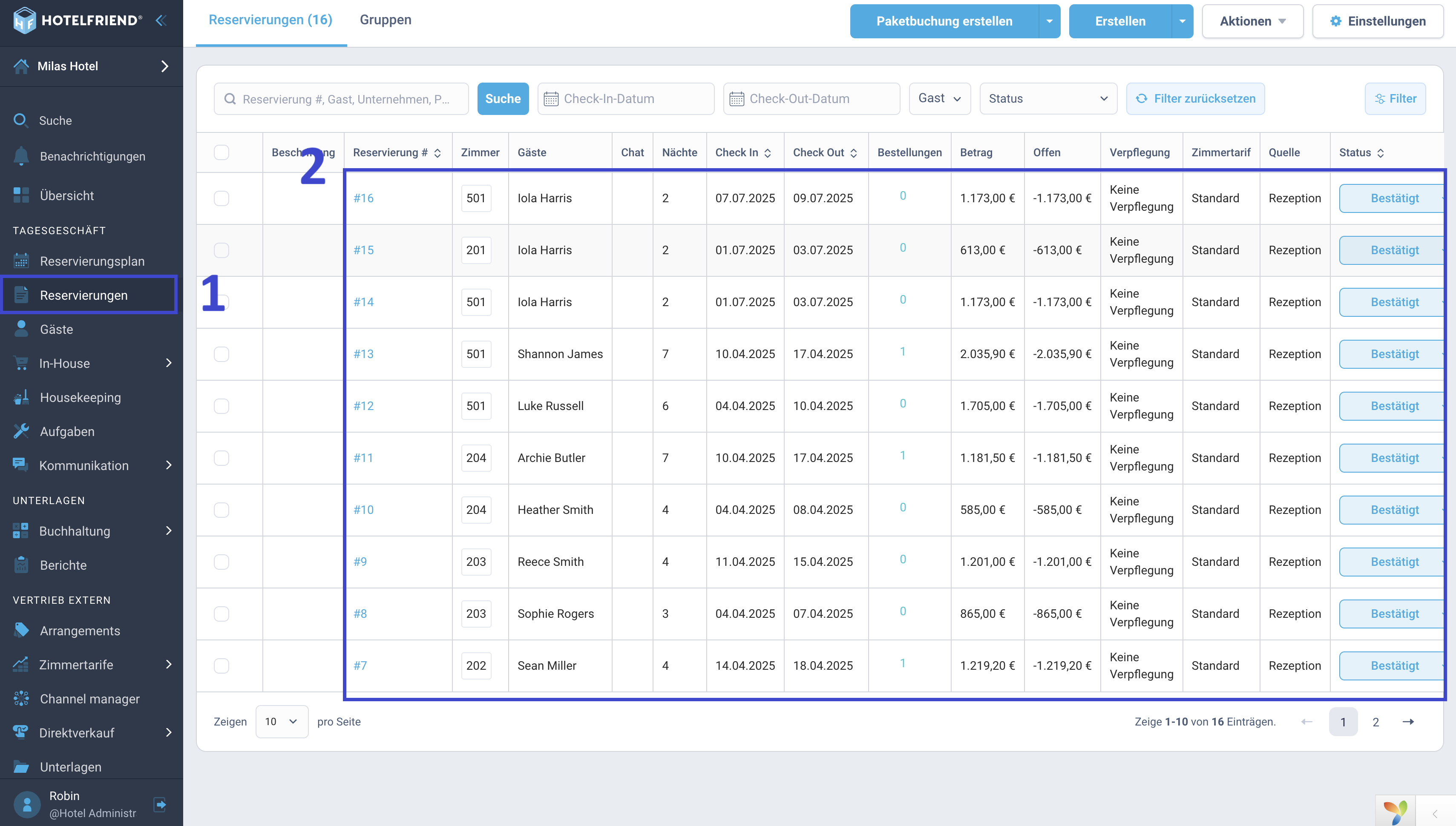Open Channel manager icon
Screen dimensions: 1456x826
click(x=21, y=698)
